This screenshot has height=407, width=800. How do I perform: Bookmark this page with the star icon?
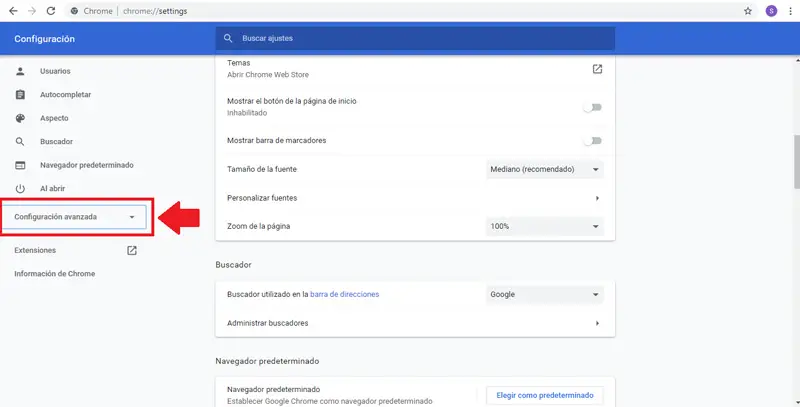pyautogui.click(x=748, y=11)
